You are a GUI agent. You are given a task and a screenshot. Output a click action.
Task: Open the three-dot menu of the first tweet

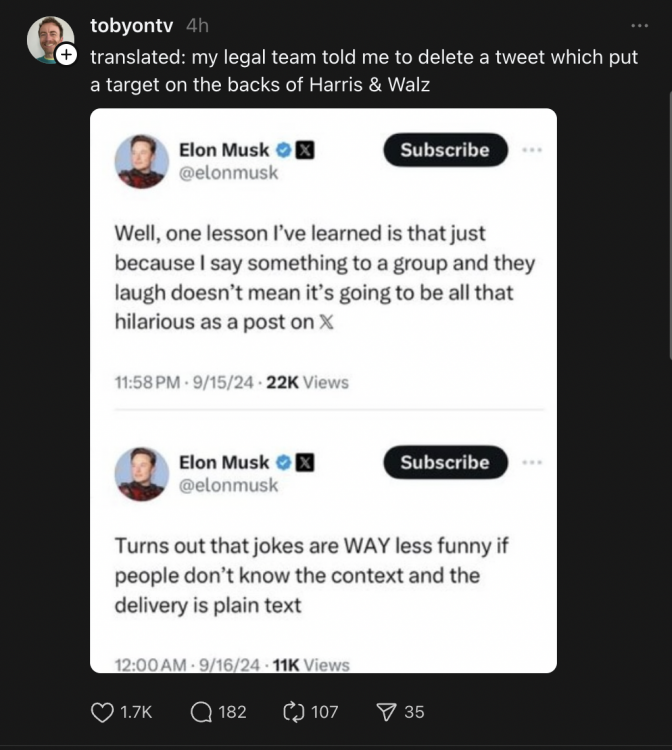coord(532,150)
